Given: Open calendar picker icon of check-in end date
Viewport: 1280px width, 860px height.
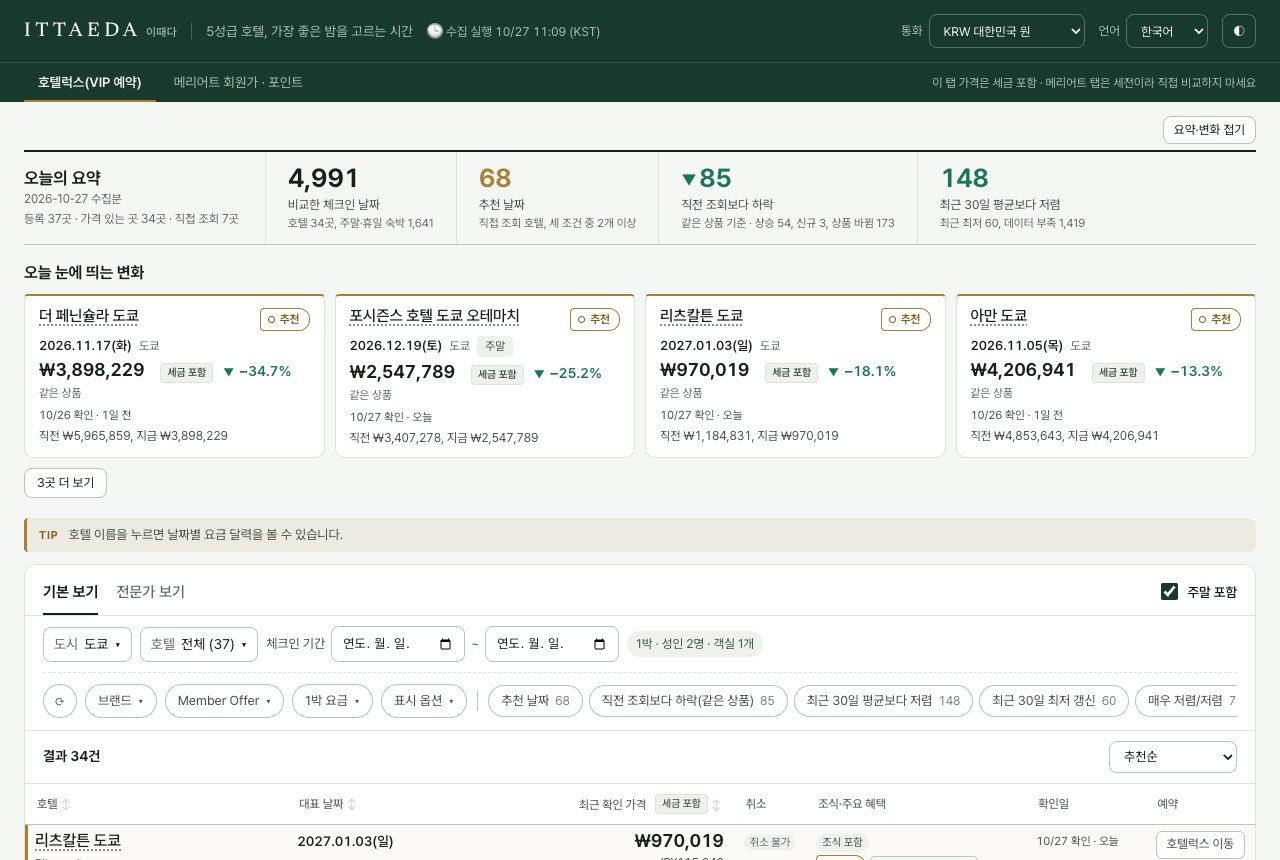Looking at the screenshot, I should 600,644.
